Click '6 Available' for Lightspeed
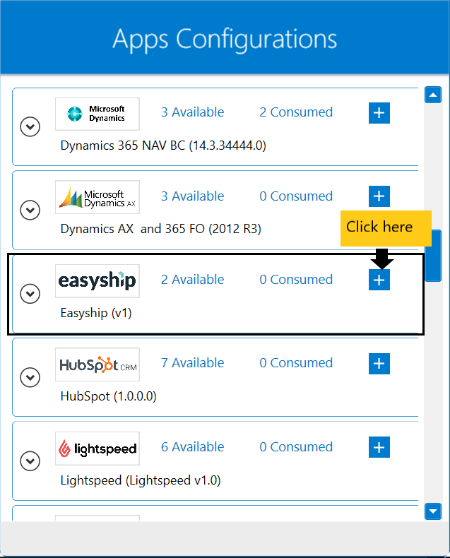The width and height of the screenshot is (450, 558). (x=192, y=447)
